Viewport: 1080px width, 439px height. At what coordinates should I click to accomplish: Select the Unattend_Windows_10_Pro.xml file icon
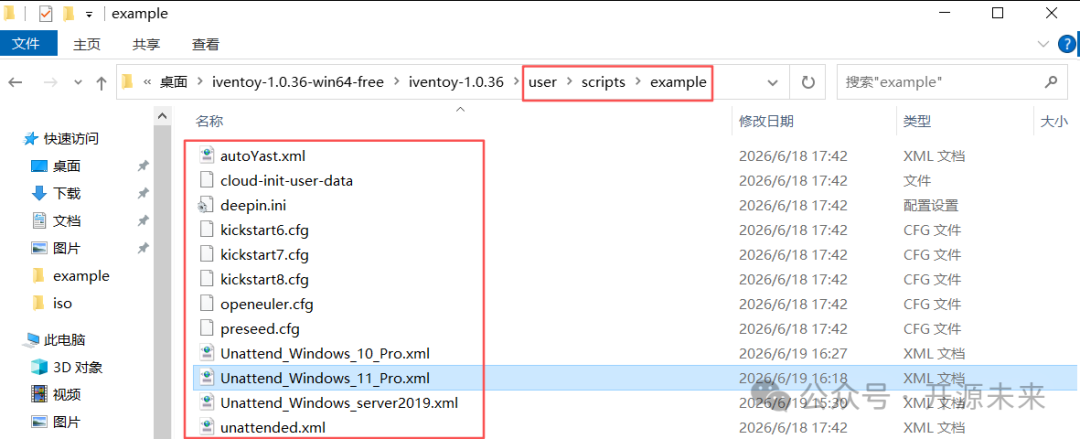[x=207, y=354]
